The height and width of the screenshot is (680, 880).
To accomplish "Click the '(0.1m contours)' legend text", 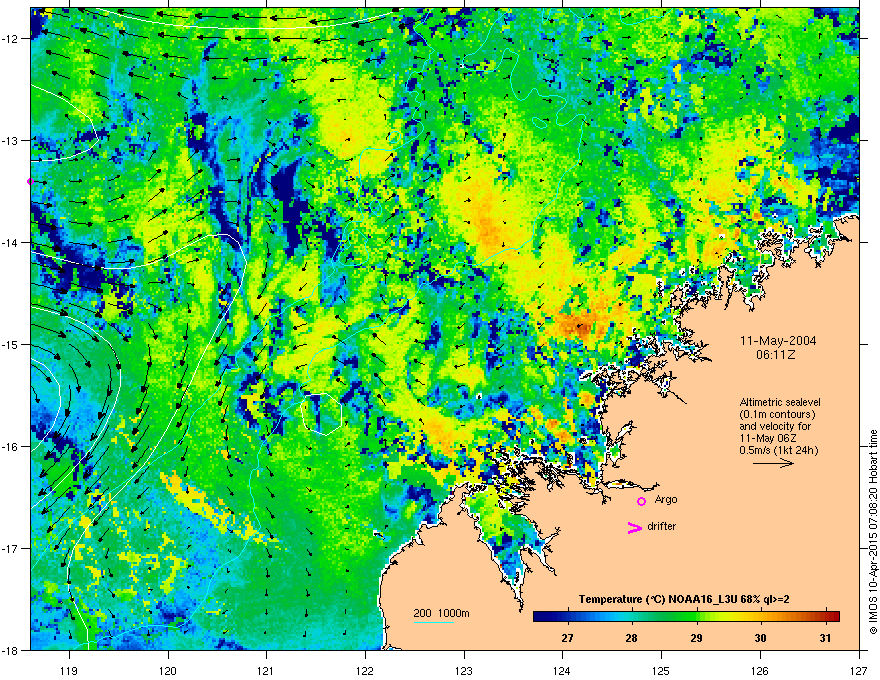I will coord(777,415).
